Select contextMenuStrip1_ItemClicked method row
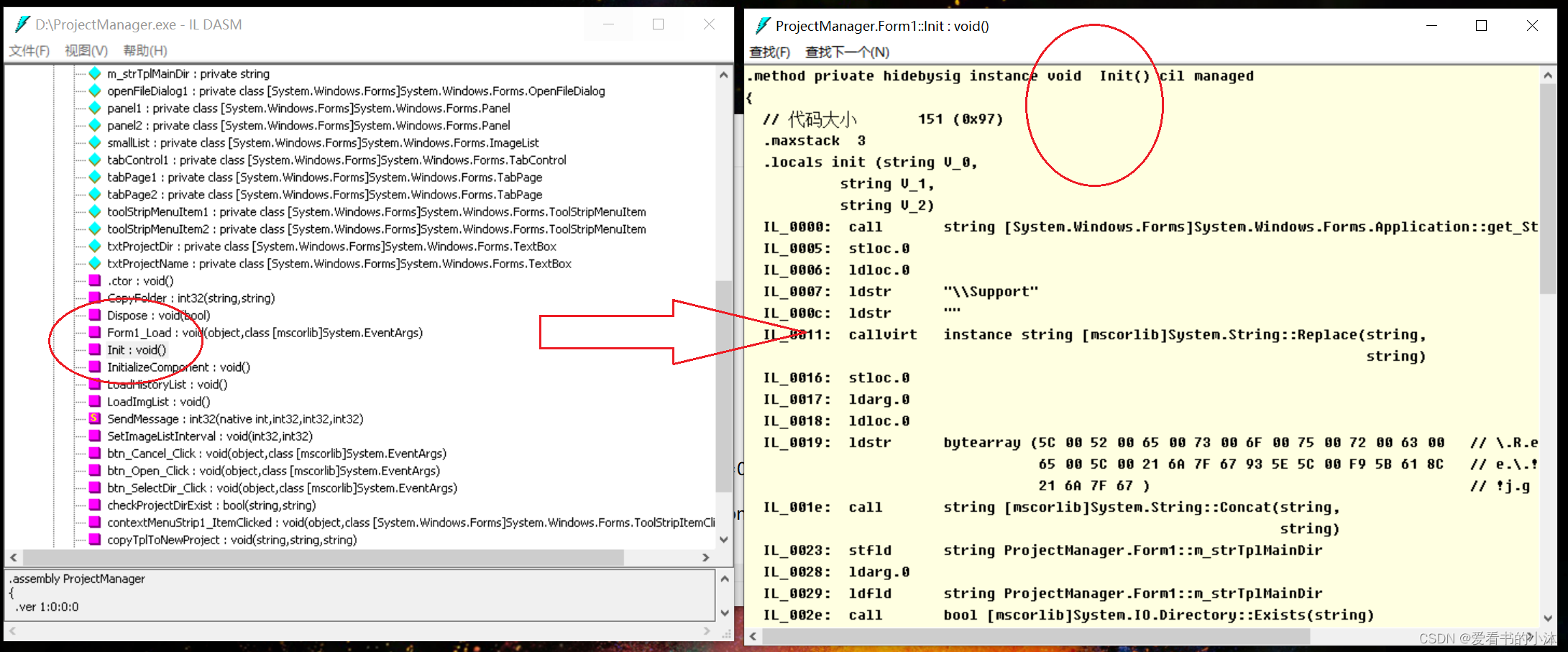The image size is (1568, 652). pos(411,523)
